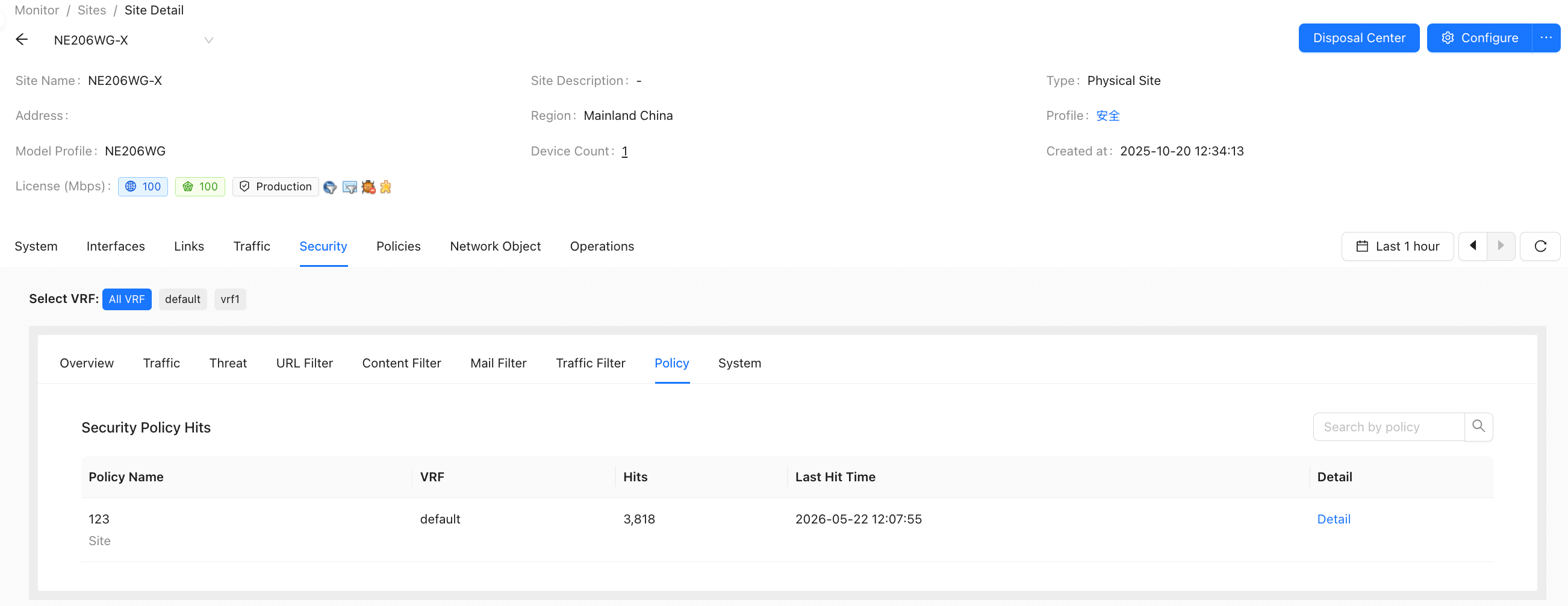Open the Device Count 1 link

coord(624,151)
